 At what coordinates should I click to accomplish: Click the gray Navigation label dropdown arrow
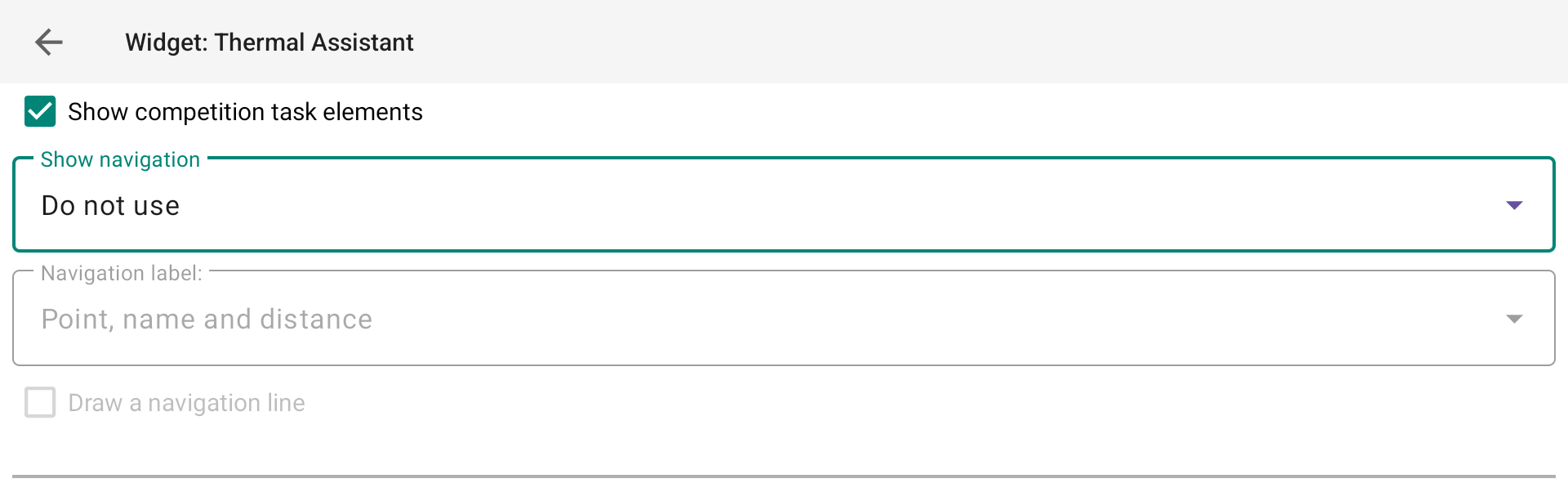pos(1514,319)
